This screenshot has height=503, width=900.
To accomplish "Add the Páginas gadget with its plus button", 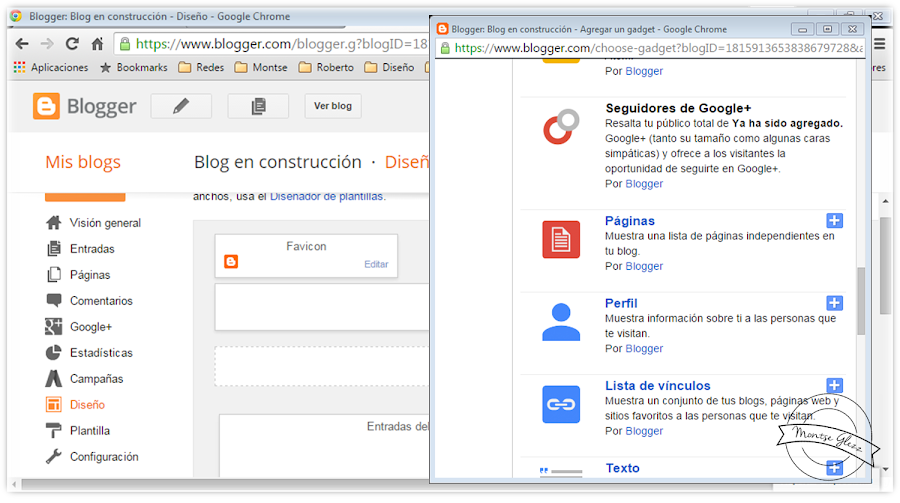I will (835, 220).
